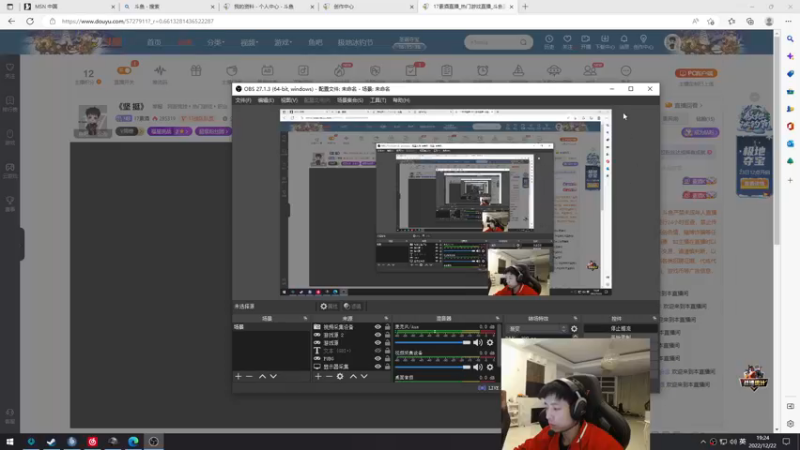
Task: Mute the 麦克风/Aux audio channel
Action: (x=478, y=342)
